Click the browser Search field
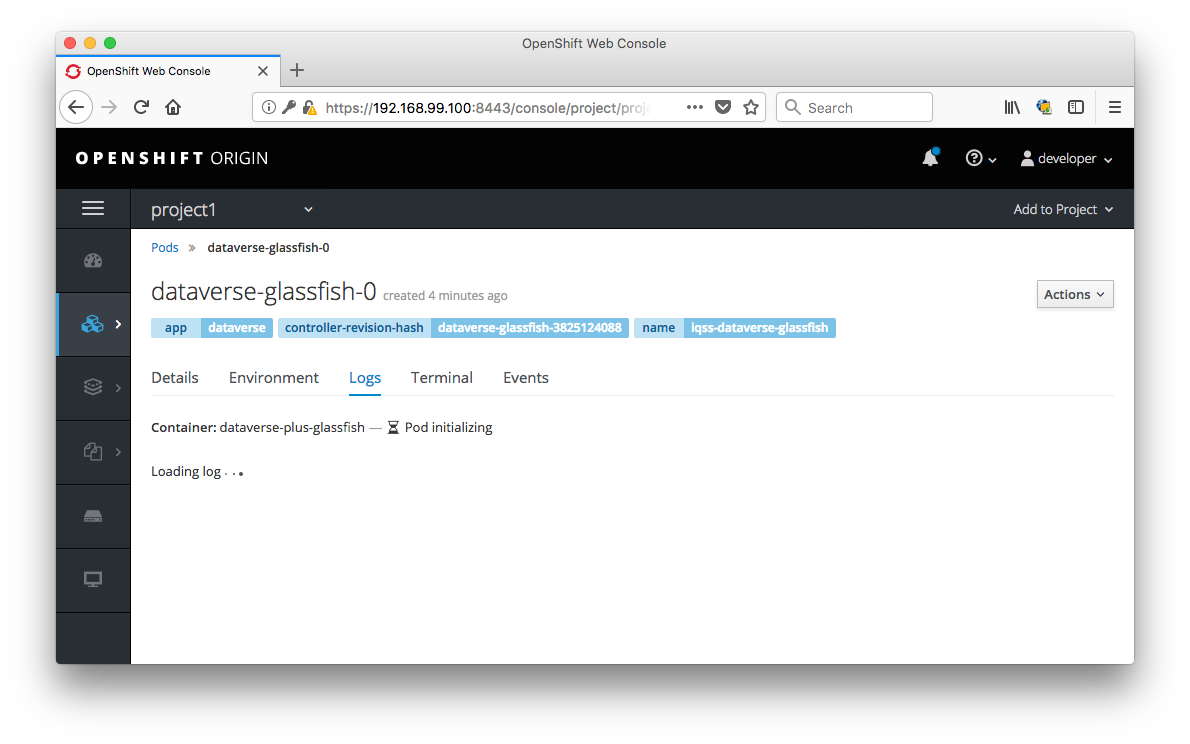This screenshot has height=744, width=1190. (x=855, y=107)
